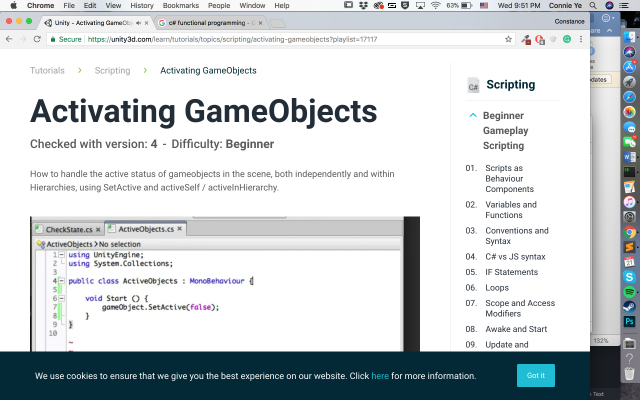Open Steam from the dock
This screenshot has width=640, height=400.
629,307
